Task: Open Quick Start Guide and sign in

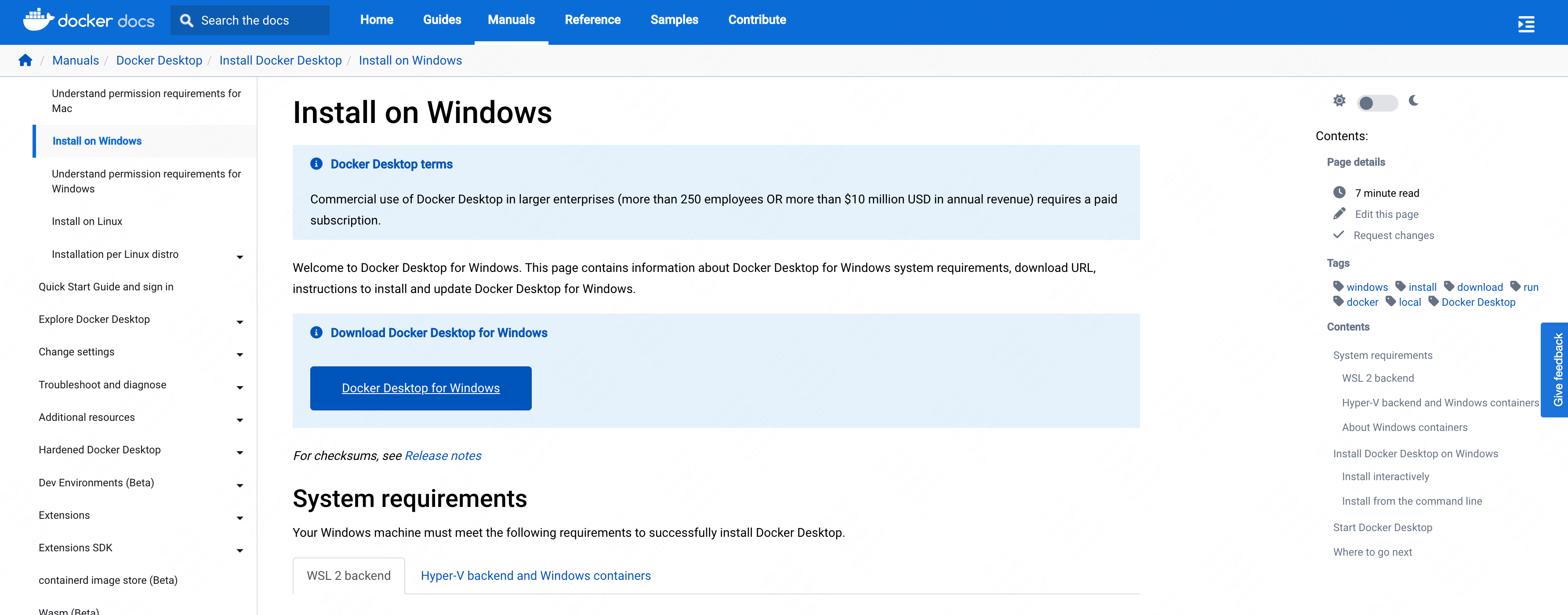Action: click(106, 286)
